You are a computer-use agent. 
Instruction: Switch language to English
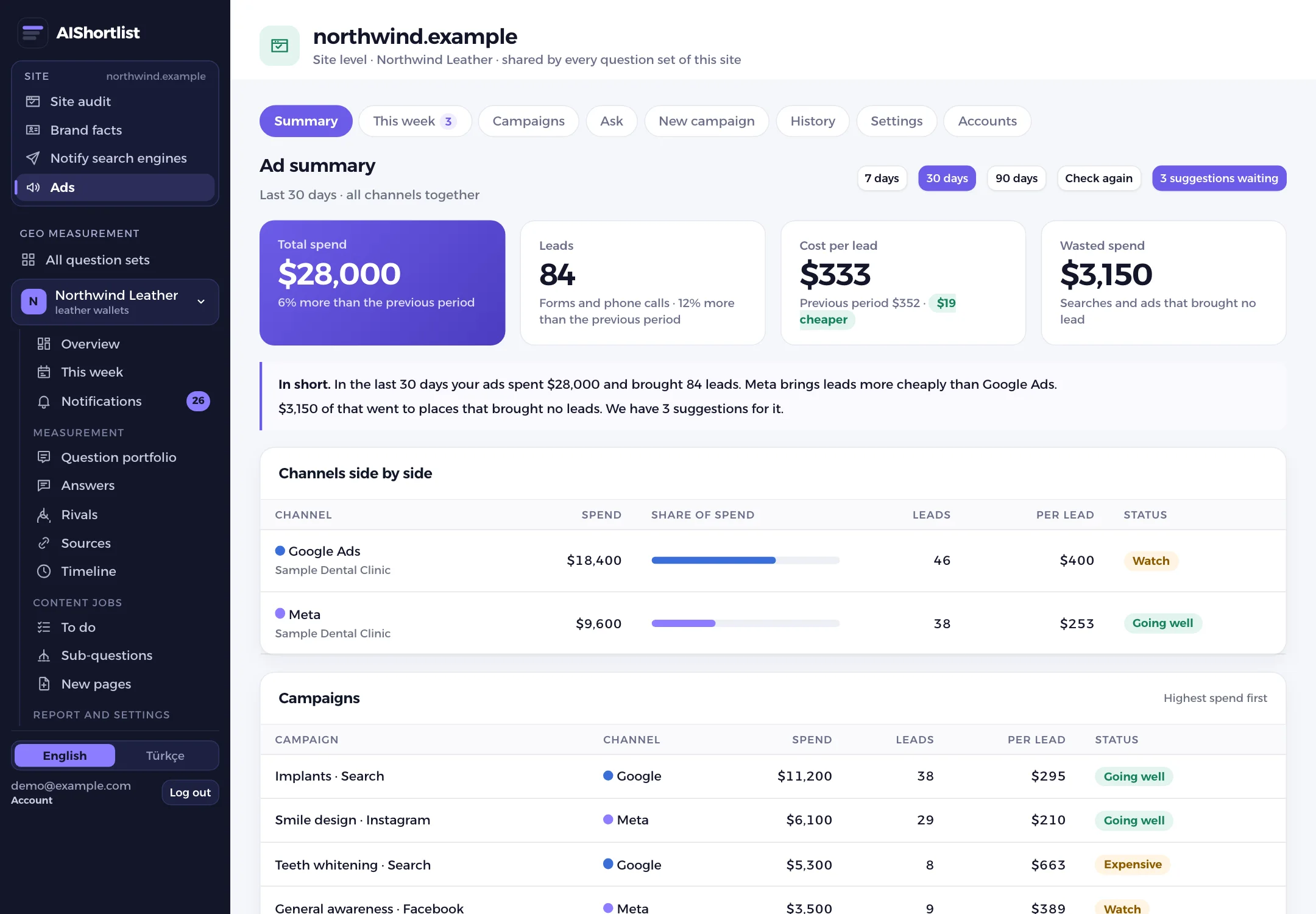(x=65, y=756)
